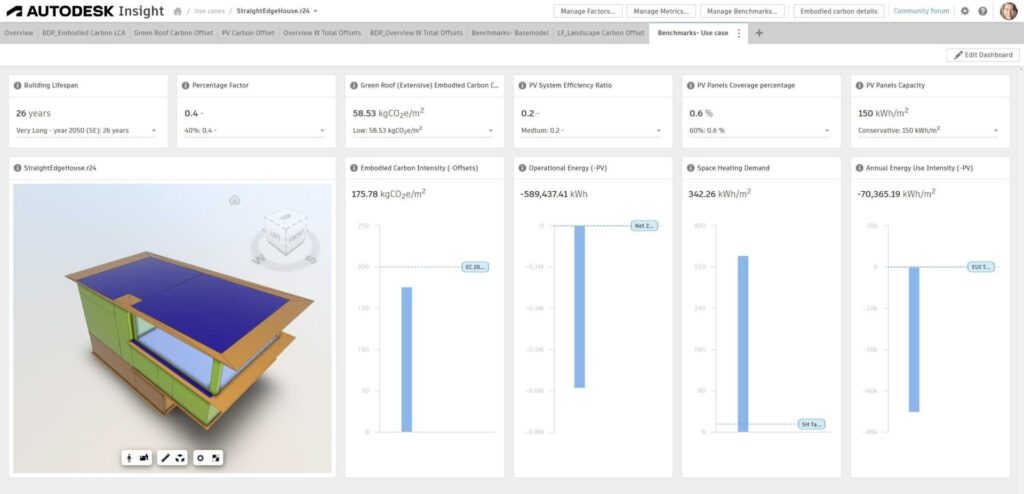This screenshot has width=1024, height=494.
Task: Click the info icon on the Green Roof (Extensive) card
Action: [x=354, y=86]
